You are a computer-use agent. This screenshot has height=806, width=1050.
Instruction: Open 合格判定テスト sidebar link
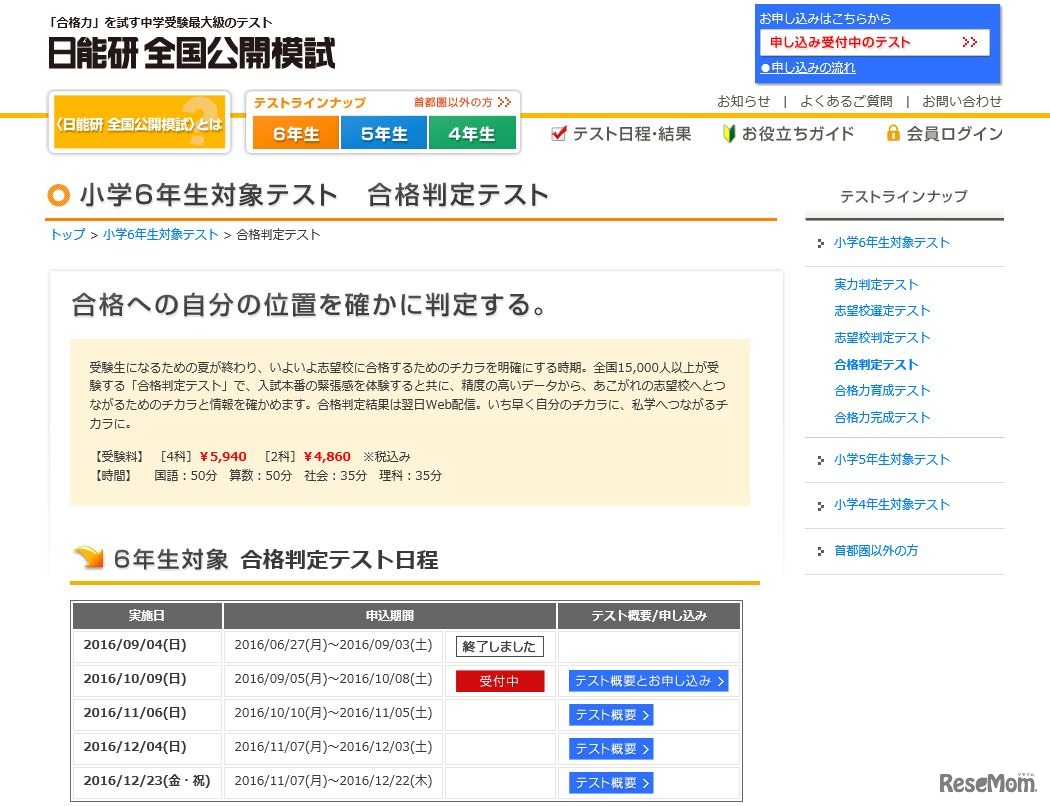(875, 364)
